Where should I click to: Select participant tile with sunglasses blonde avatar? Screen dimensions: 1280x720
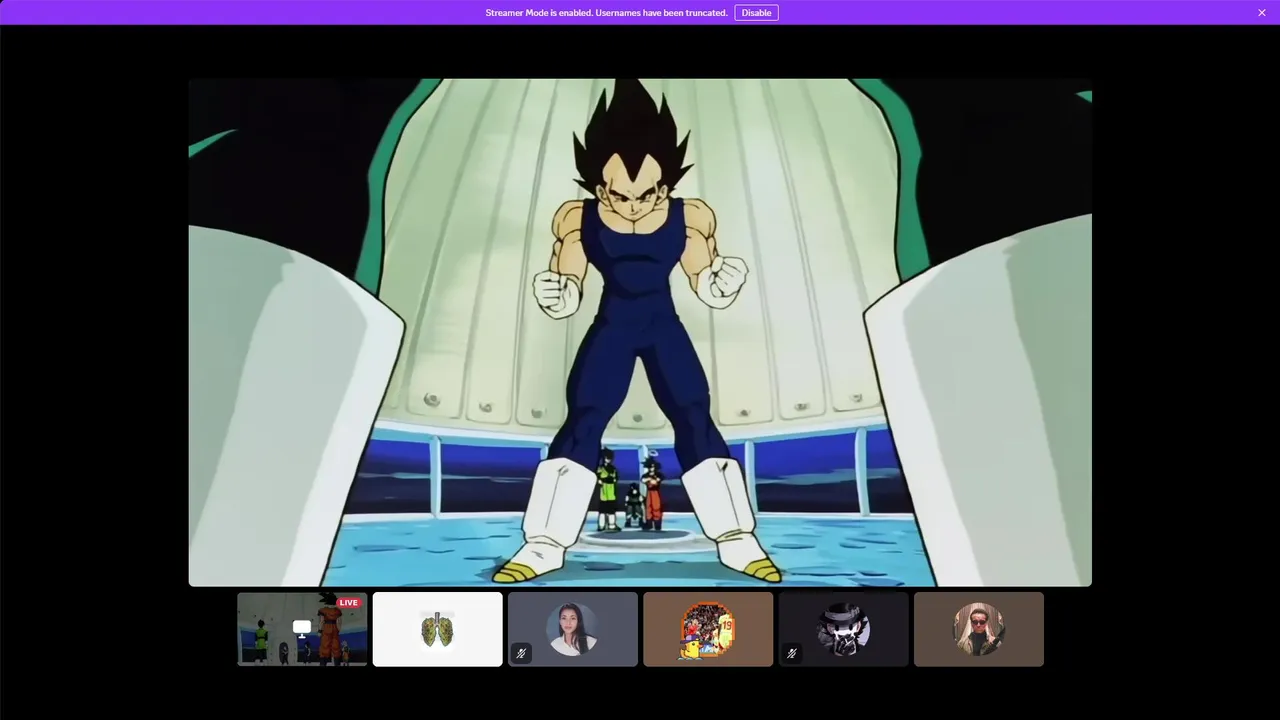(979, 629)
